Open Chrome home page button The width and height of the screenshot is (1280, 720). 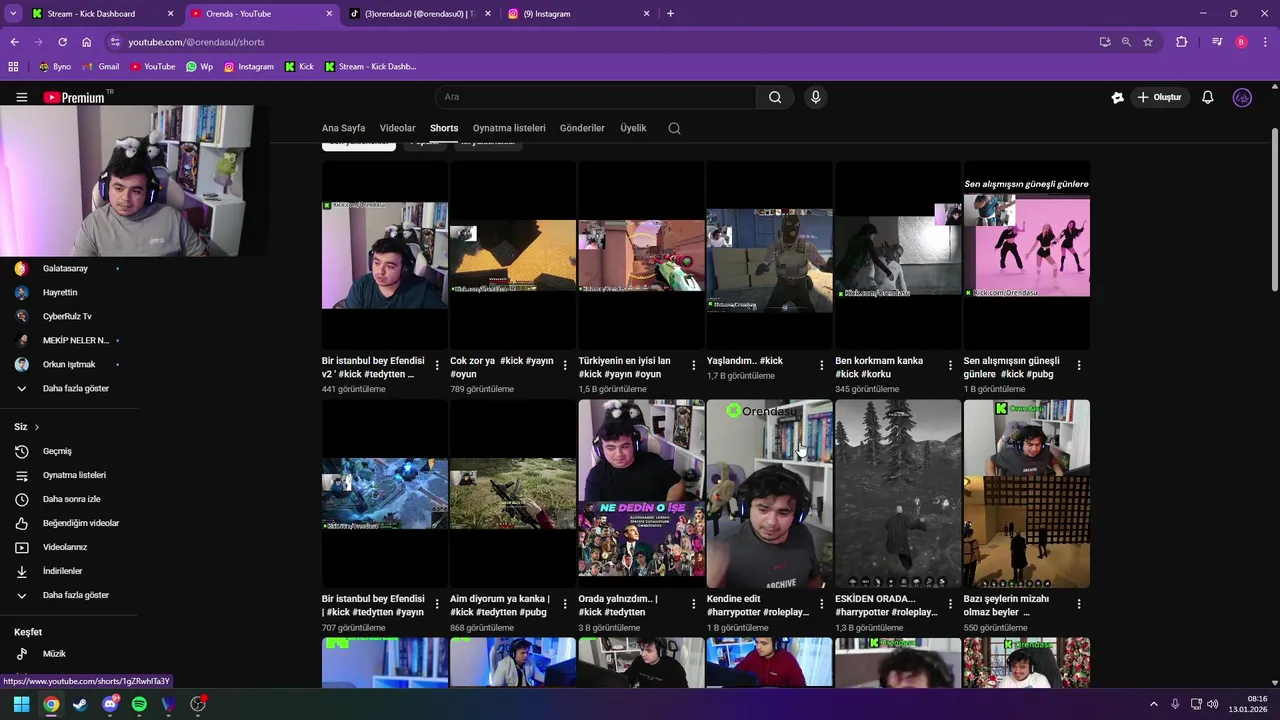(86, 42)
